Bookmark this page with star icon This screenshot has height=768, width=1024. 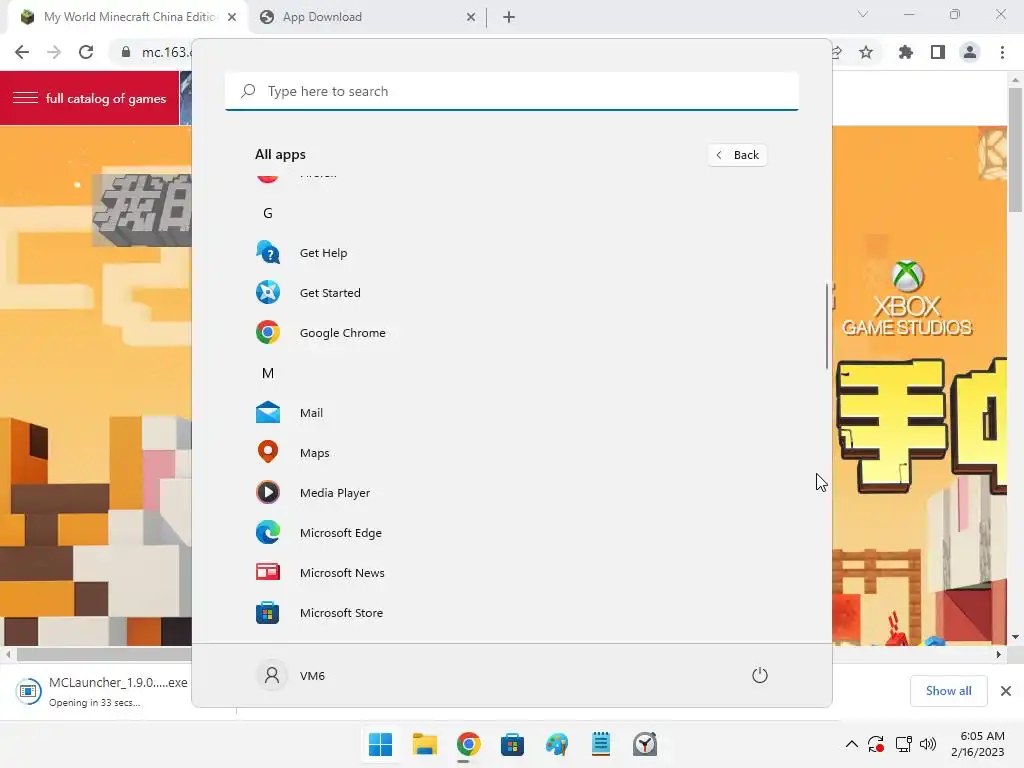pos(866,52)
